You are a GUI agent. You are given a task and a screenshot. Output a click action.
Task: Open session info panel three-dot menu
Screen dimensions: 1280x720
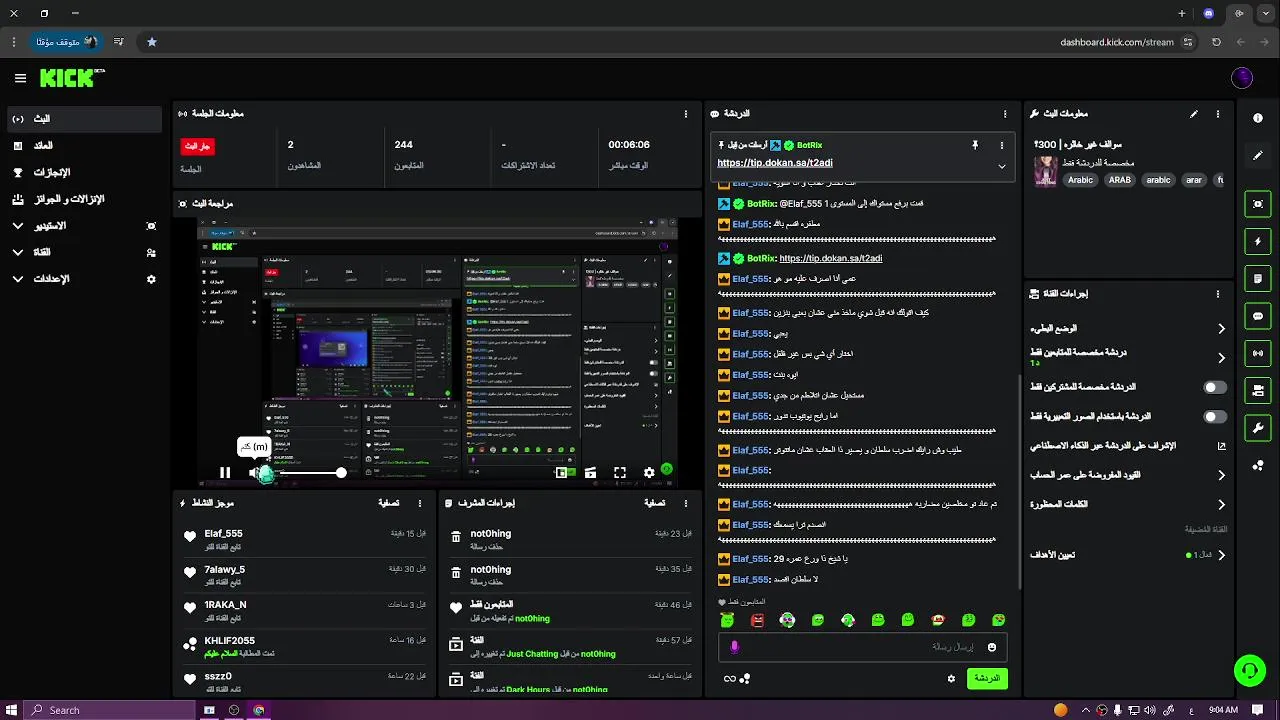click(x=685, y=114)
